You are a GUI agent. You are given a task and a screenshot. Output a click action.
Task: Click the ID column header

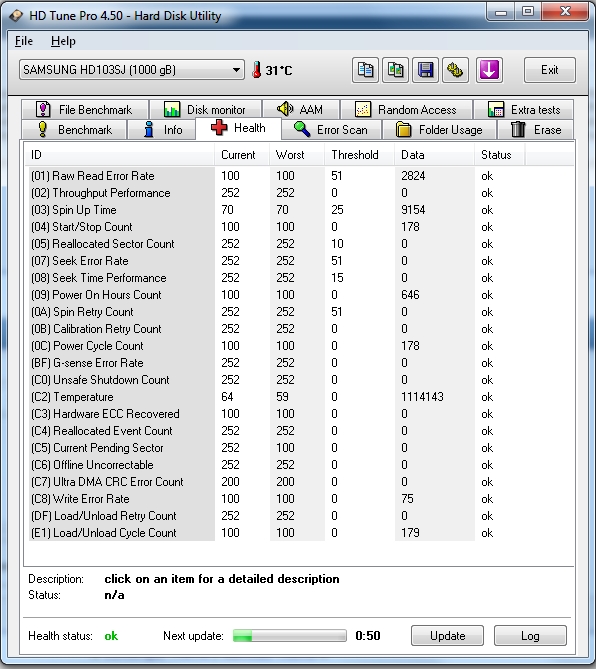click(x=119, y=155)
